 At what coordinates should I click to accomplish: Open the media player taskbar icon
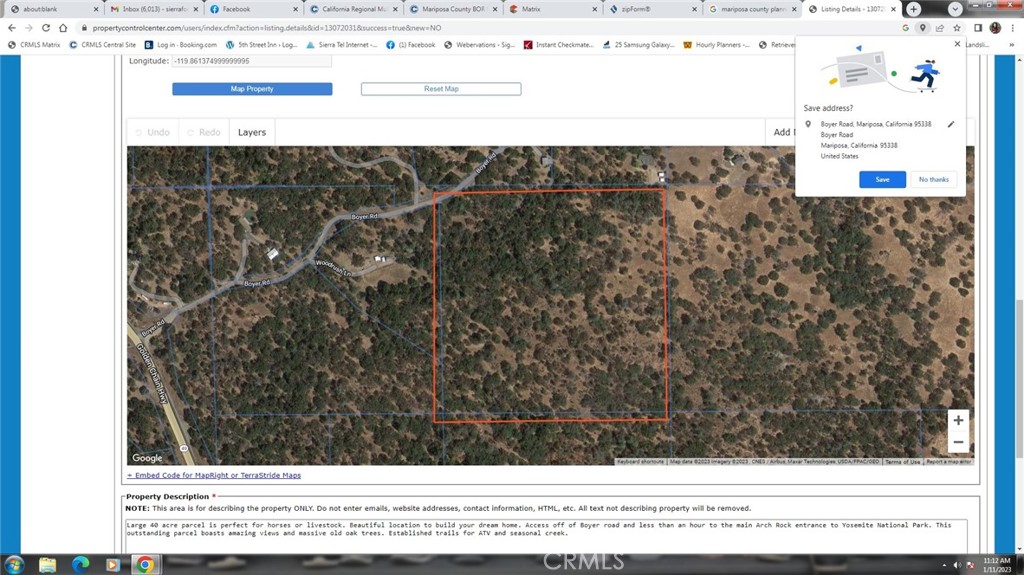pos(112,565)
